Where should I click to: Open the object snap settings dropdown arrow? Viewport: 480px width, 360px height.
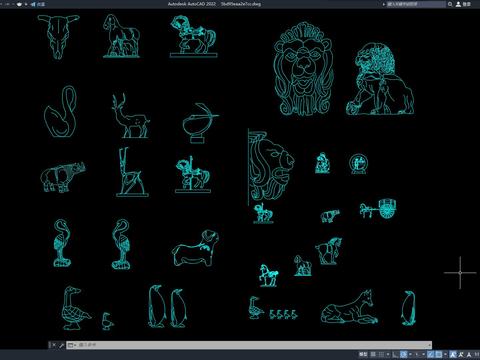click(445, 354)
